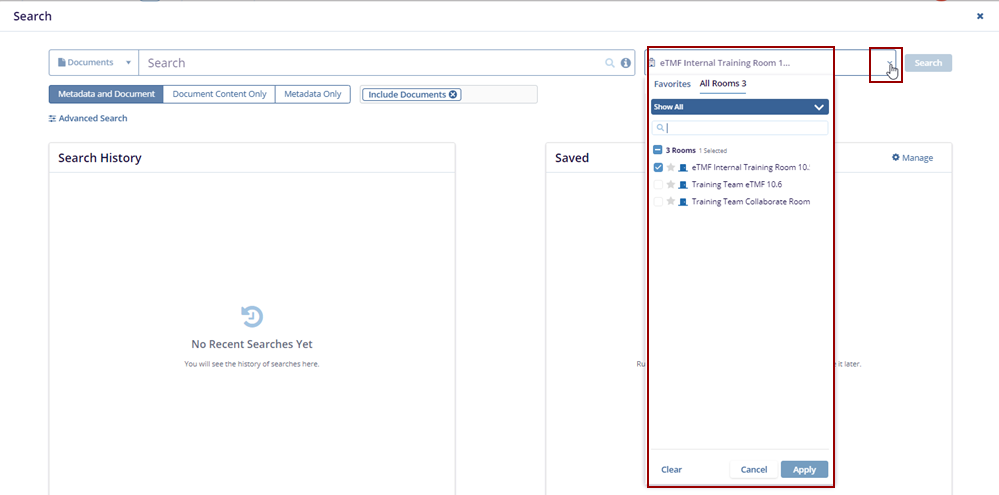Star the eTMF Internal Training Room
The height and width of the screenshot is (495, 999).
click(x=670, y=167)
